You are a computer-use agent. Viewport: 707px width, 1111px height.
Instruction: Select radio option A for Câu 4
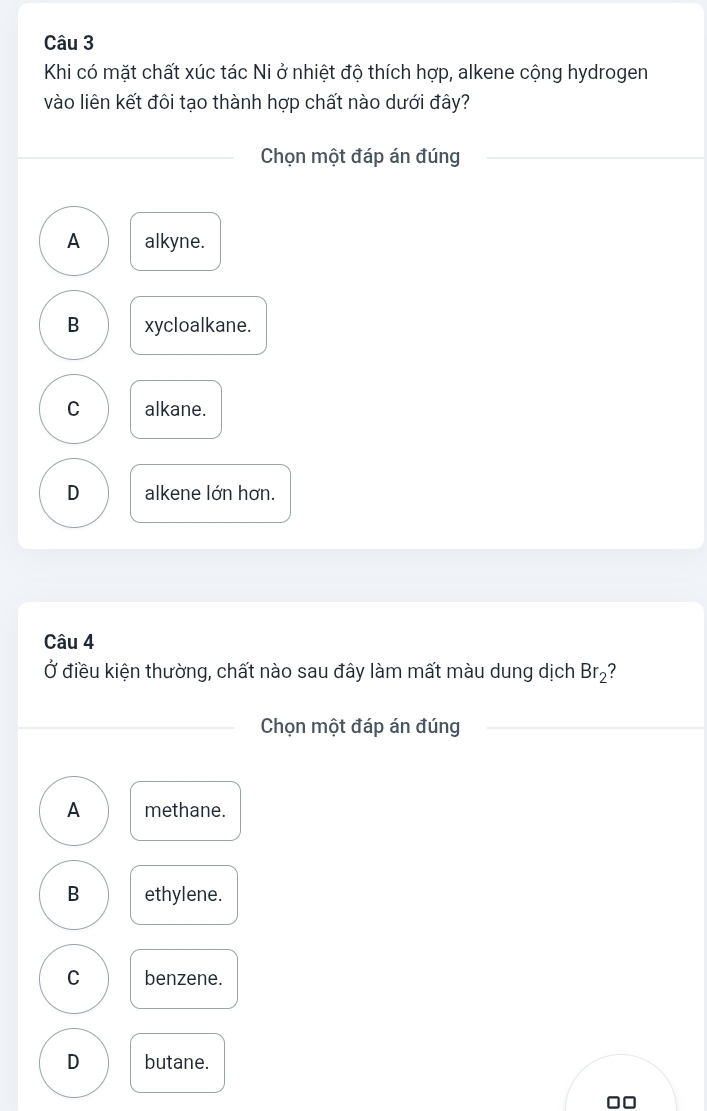click(x=74, y=811)
